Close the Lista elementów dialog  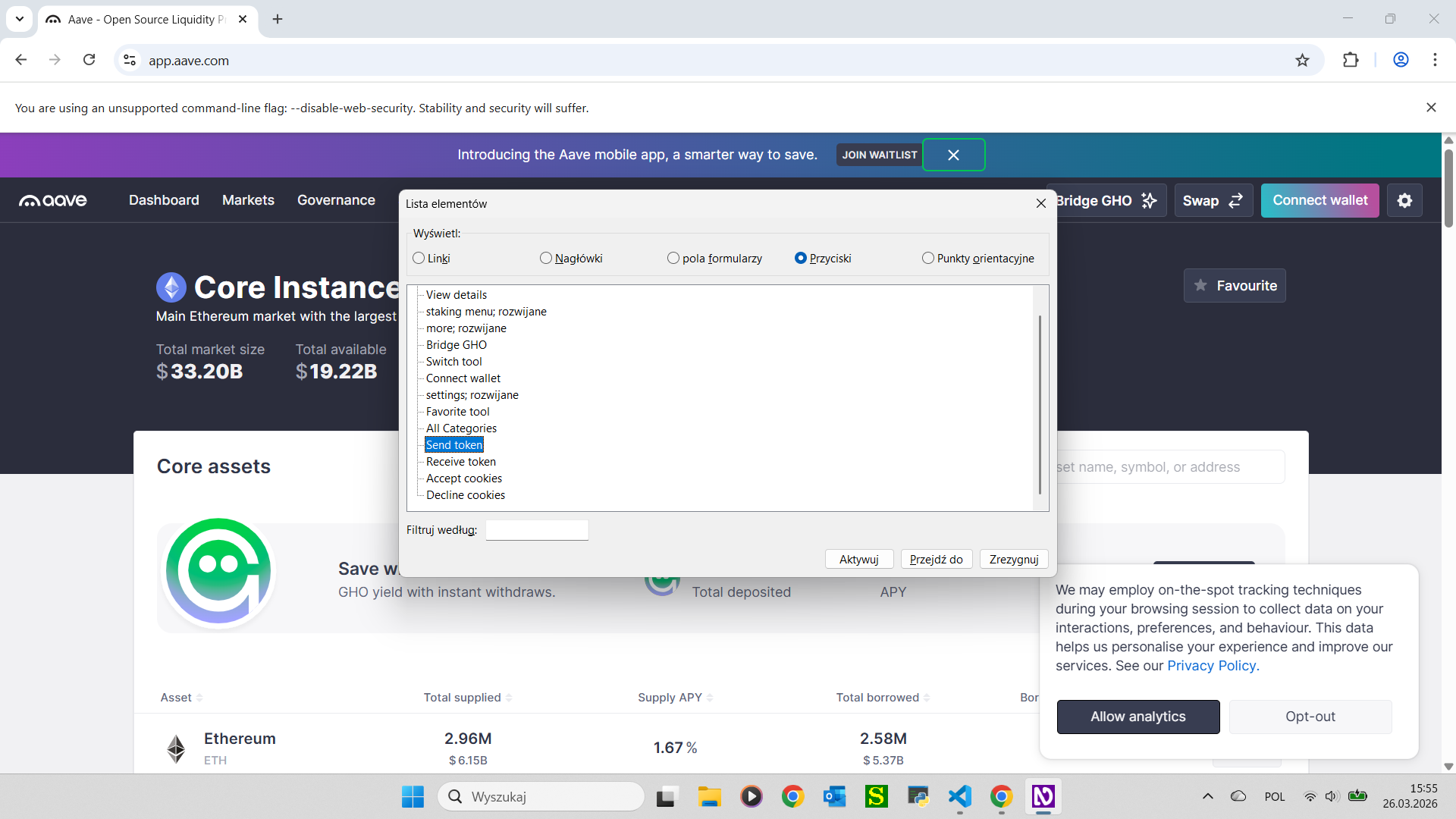[x=1040, y=203]
